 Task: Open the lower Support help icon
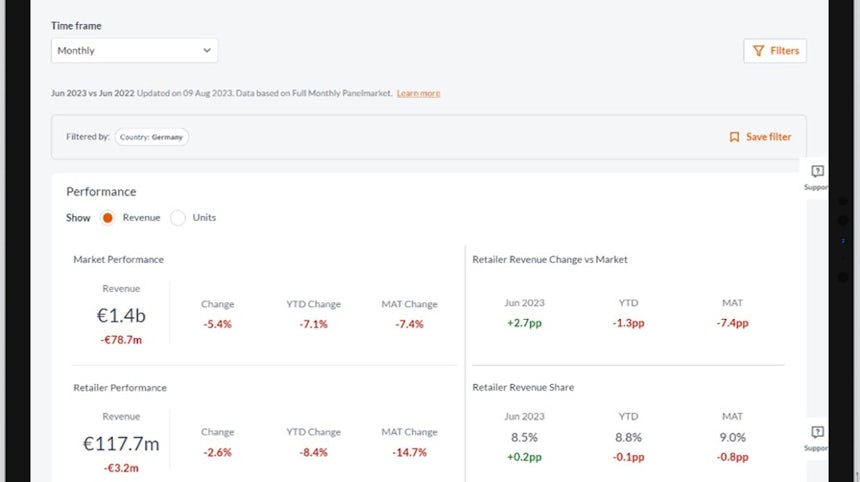coord(817,433)
